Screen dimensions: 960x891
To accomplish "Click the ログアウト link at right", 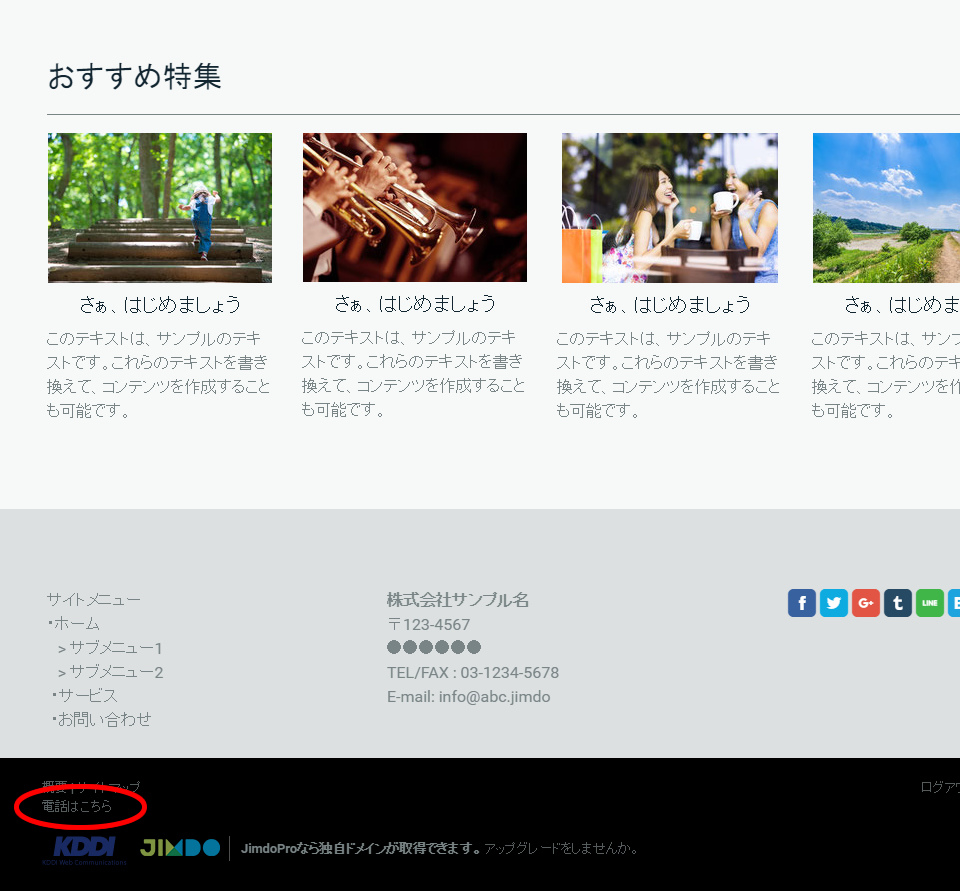I will point(940,787).
